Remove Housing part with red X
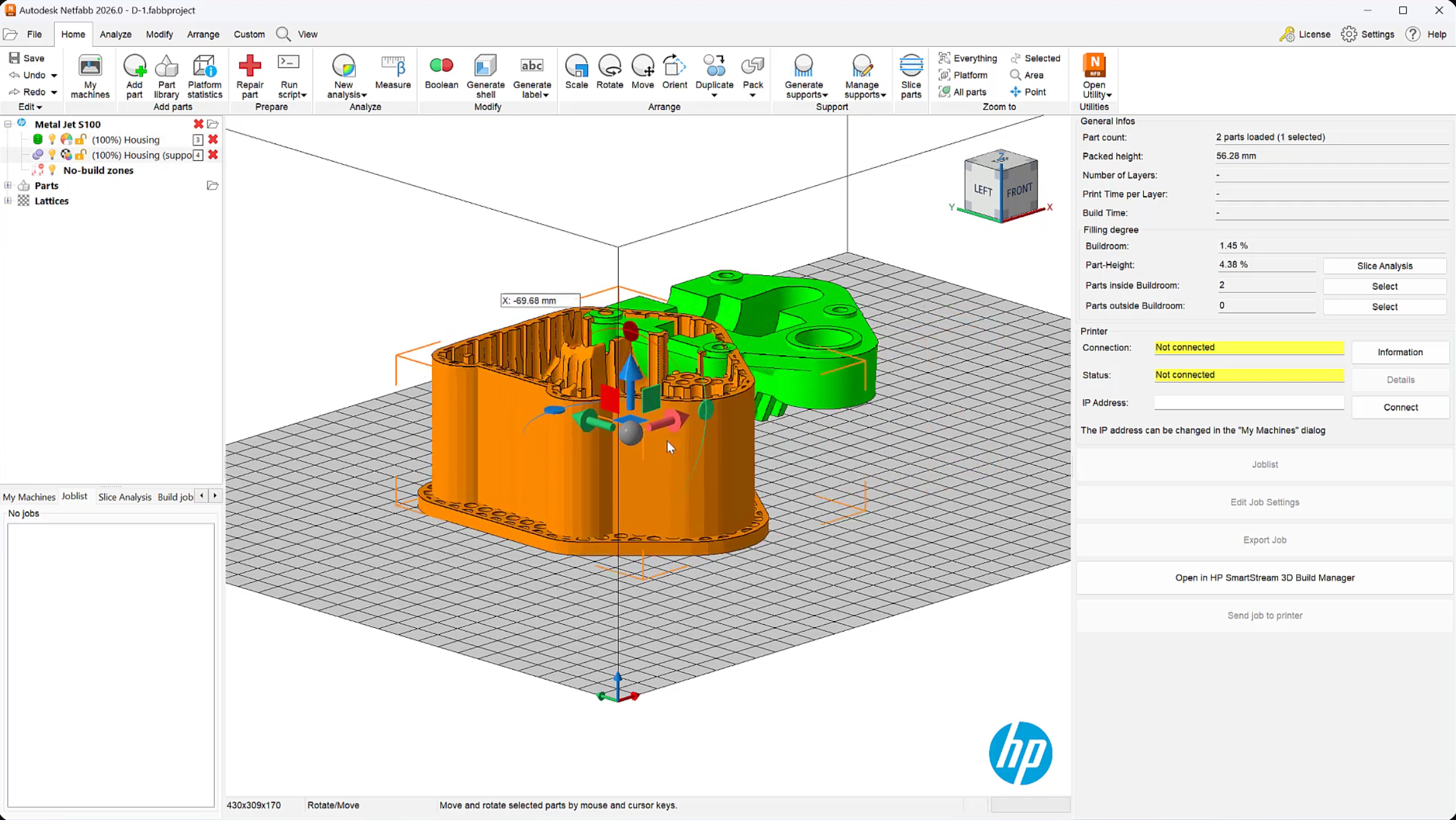Screen dimensions: 1456x820 coord(213,139)
